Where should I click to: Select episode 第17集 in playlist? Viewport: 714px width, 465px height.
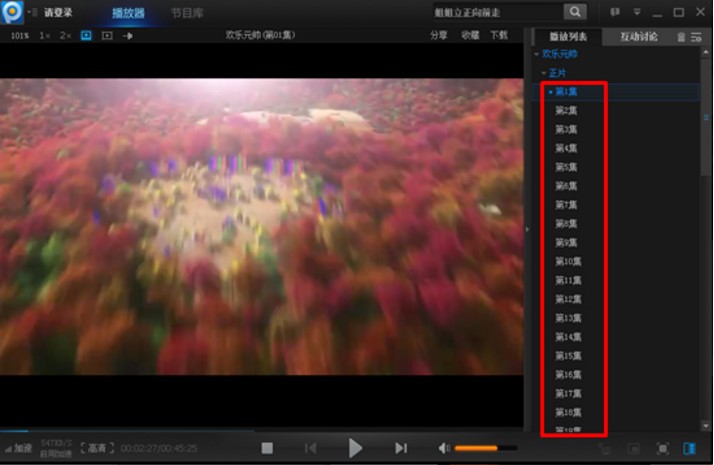click(568, 393)
